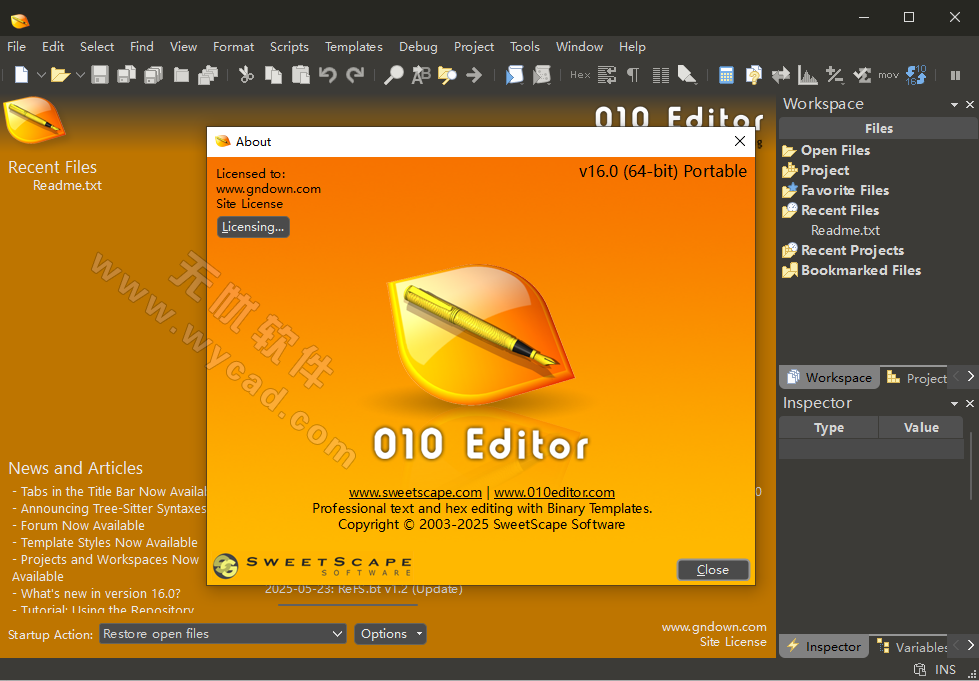Toggle the decimal/hex 10-16 conversion icon

point(915,74)
